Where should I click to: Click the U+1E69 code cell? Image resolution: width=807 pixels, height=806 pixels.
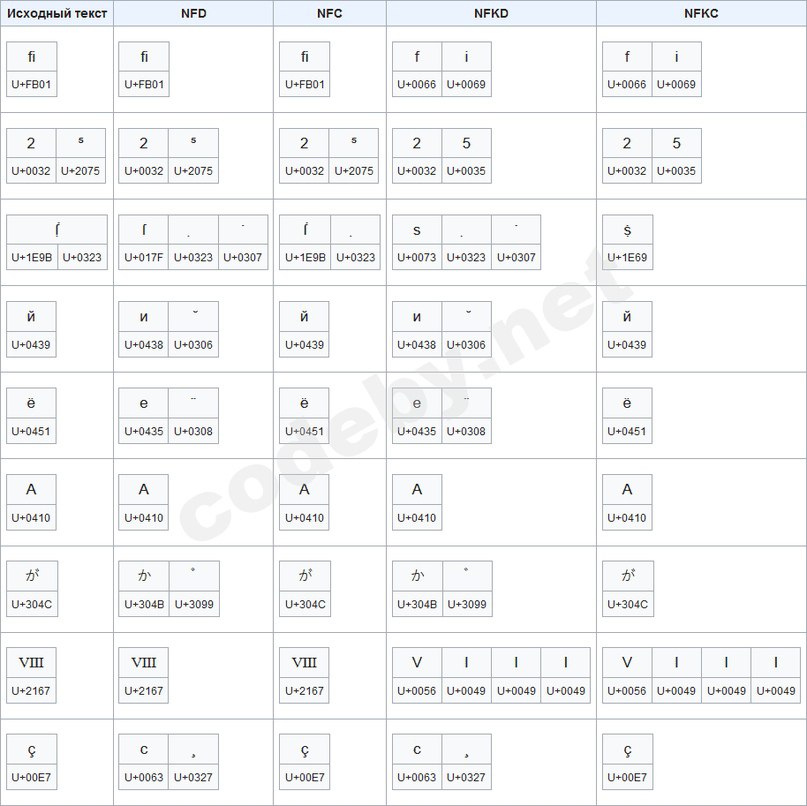click(x=627, y=257)
